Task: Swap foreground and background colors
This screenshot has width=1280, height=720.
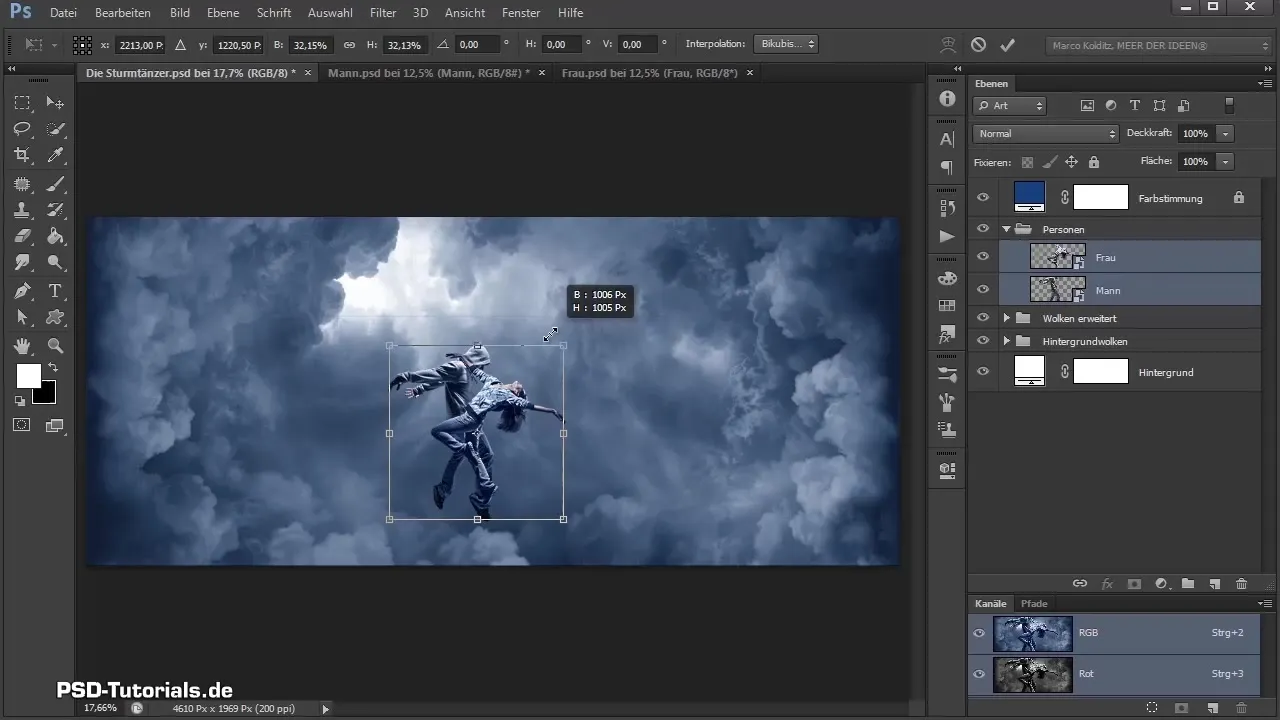Action: point(52,368)
